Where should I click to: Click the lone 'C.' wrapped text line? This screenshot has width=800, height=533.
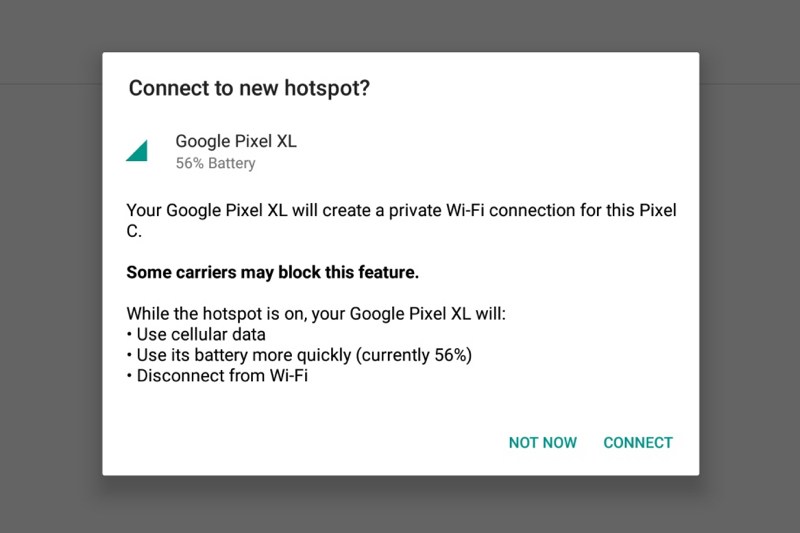[134, 231]
